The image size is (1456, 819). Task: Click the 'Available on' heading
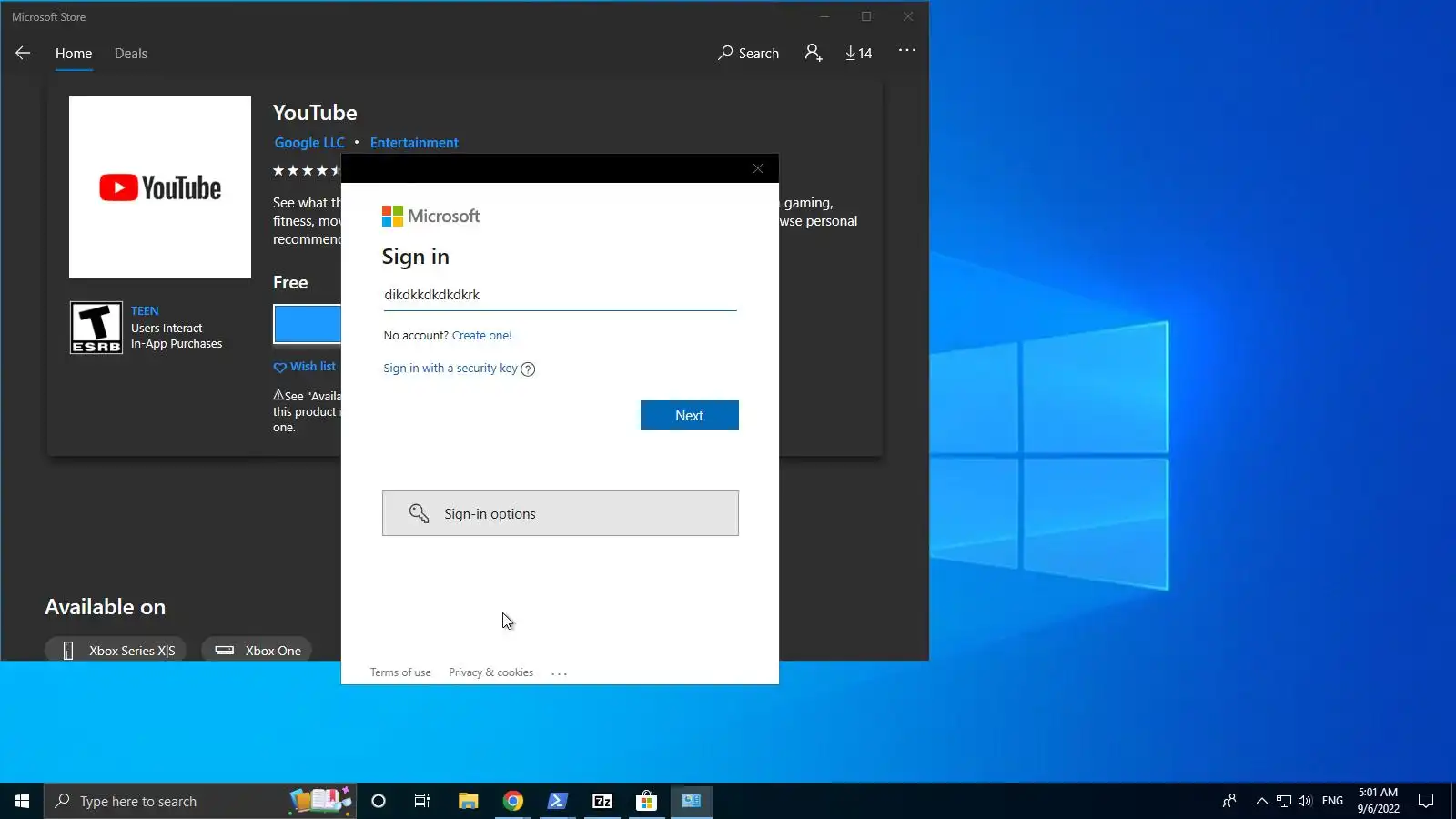(x=106, y=607)
